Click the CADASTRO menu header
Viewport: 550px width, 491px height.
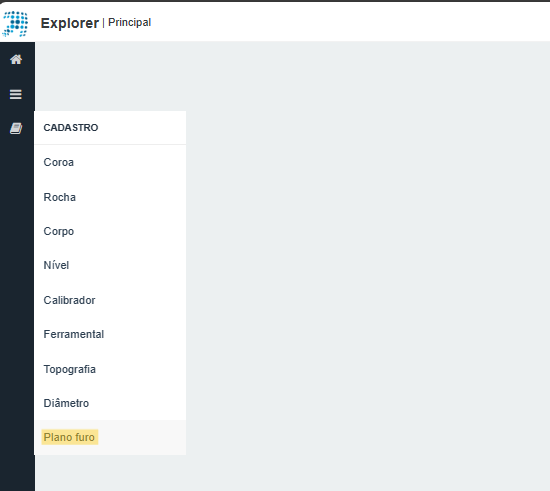click(x=71, y=128)
